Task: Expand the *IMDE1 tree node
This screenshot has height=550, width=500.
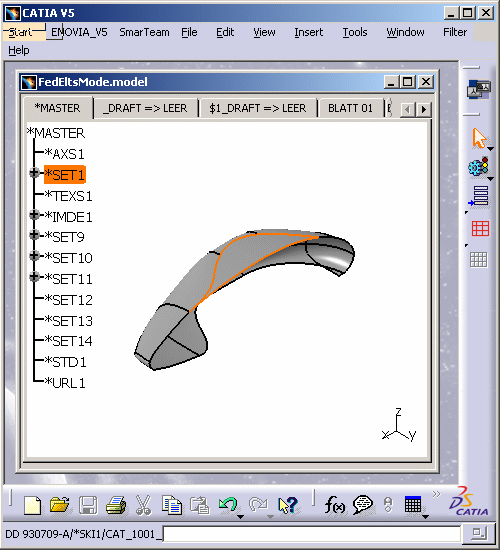Action: pos(34,214)
